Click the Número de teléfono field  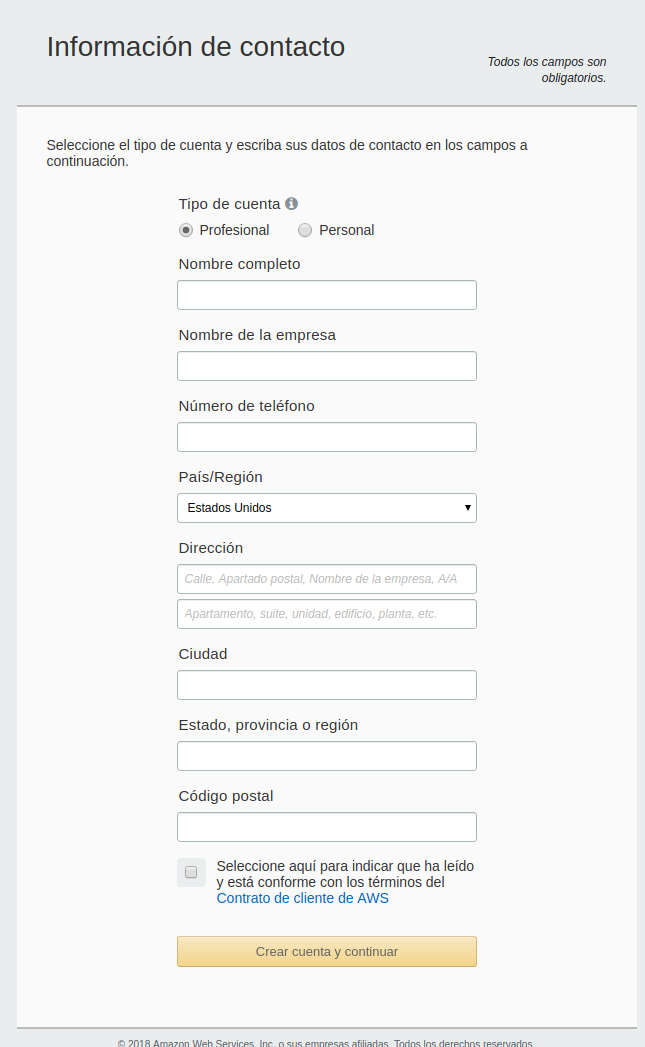tap(326, 436)
